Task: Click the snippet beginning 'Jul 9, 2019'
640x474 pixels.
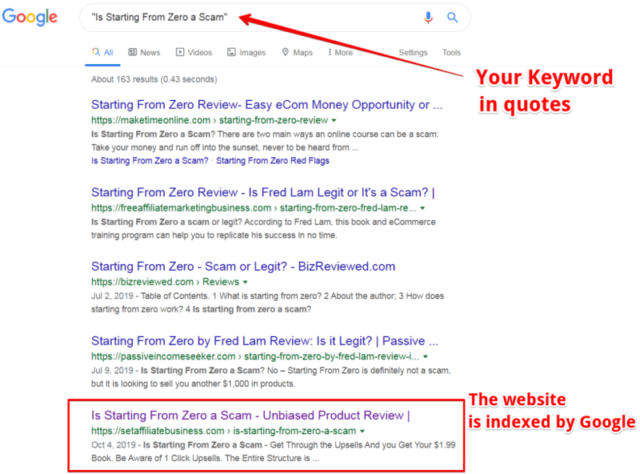Action: click(271, 377)
